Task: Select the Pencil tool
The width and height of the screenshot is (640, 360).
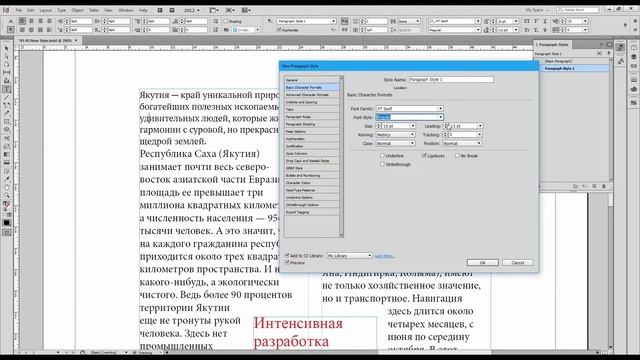Action: tap(7, 114)
